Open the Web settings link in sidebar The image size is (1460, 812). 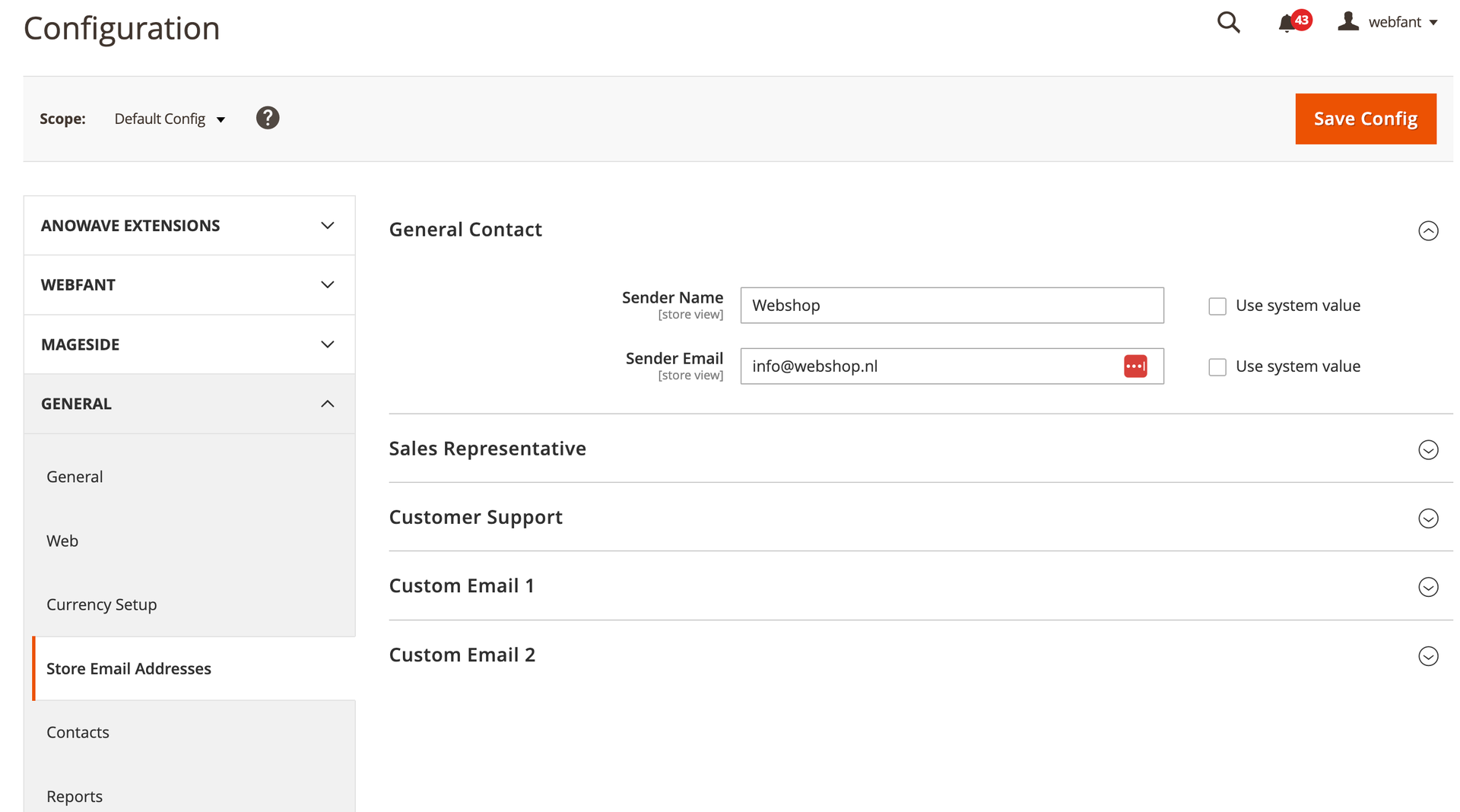(62, 541)
